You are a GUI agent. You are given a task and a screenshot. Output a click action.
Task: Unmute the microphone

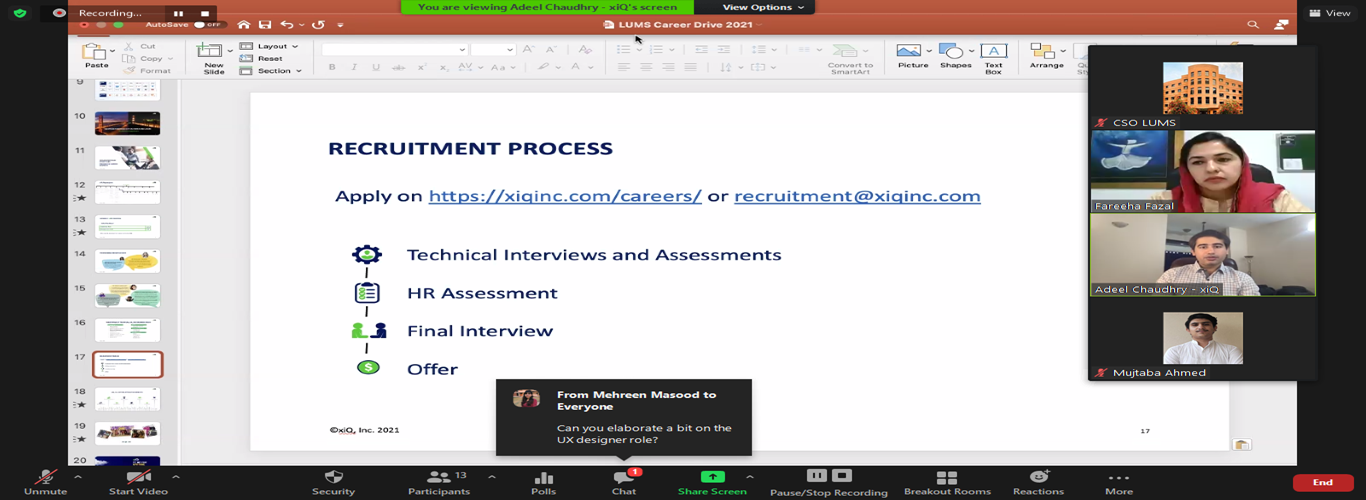tap(45, 478)
